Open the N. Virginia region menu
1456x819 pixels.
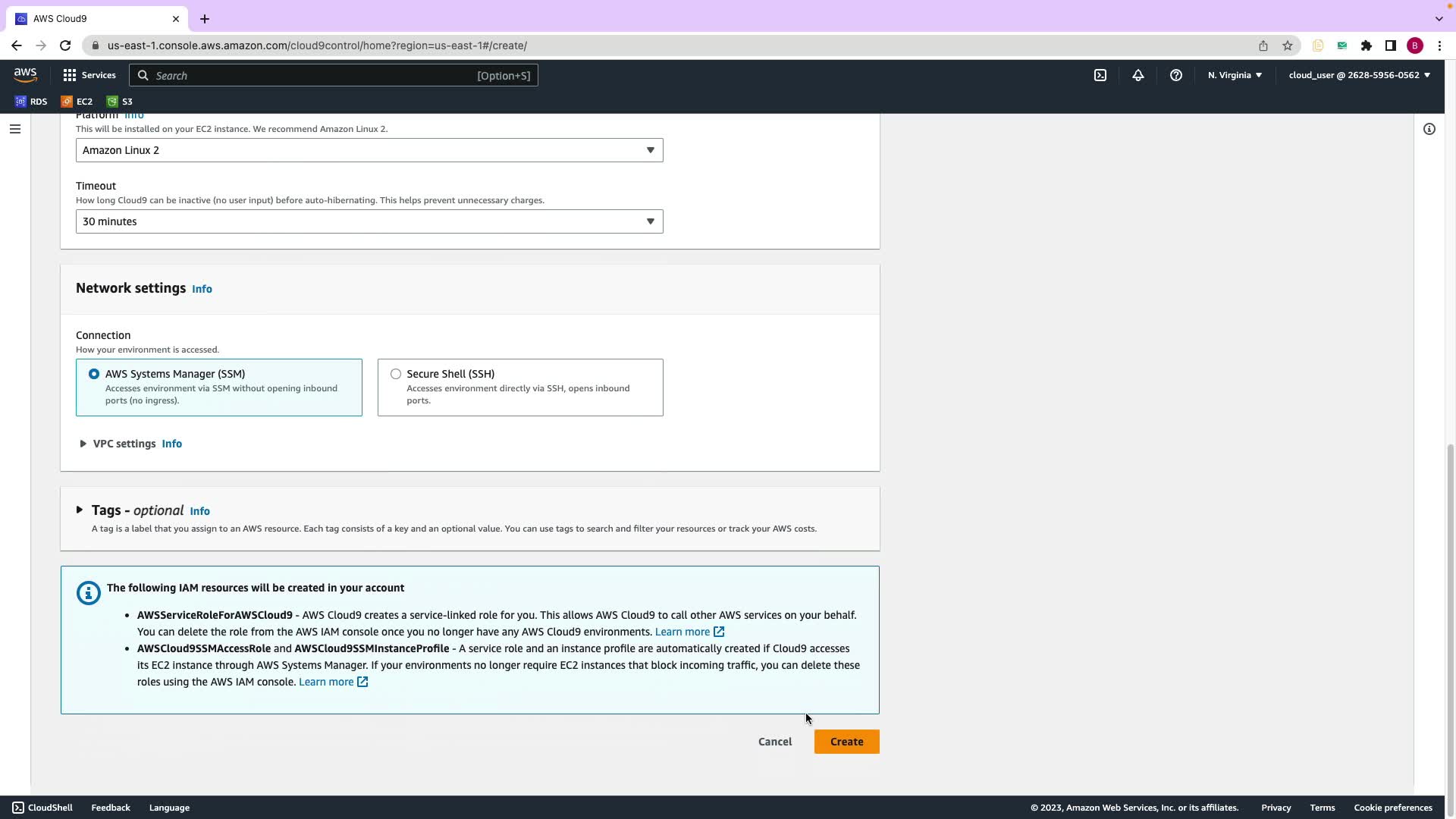pyautogui.click(x=1235, y=75)
